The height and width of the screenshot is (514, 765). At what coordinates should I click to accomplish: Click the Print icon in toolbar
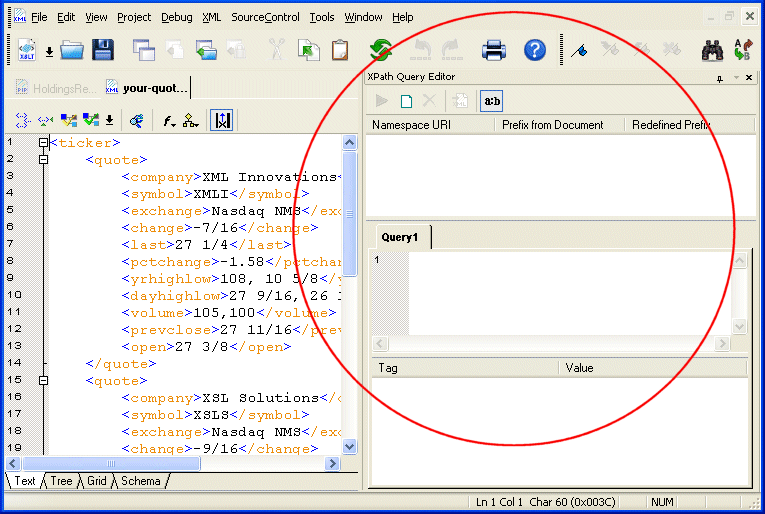[494, 50]
